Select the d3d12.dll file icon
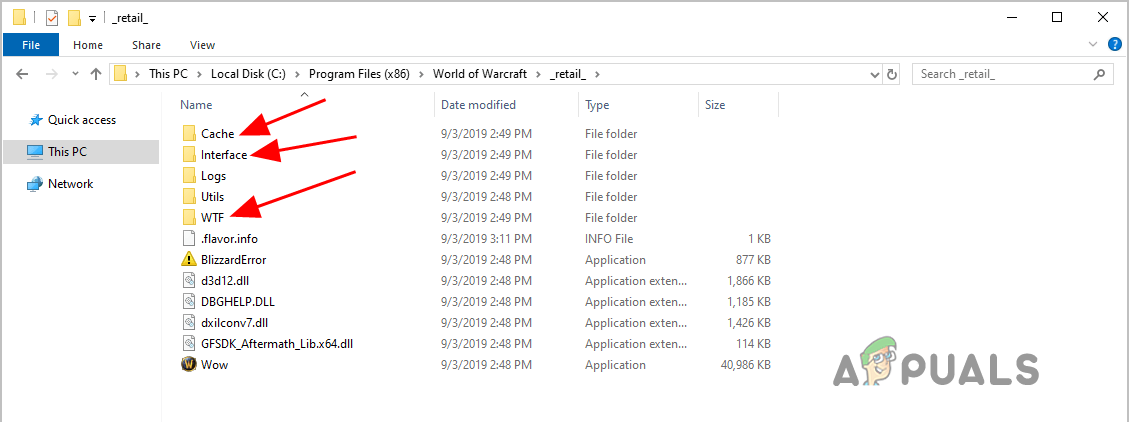The width and height of the screenshot is (1129, 422). (x=189, y=281)
